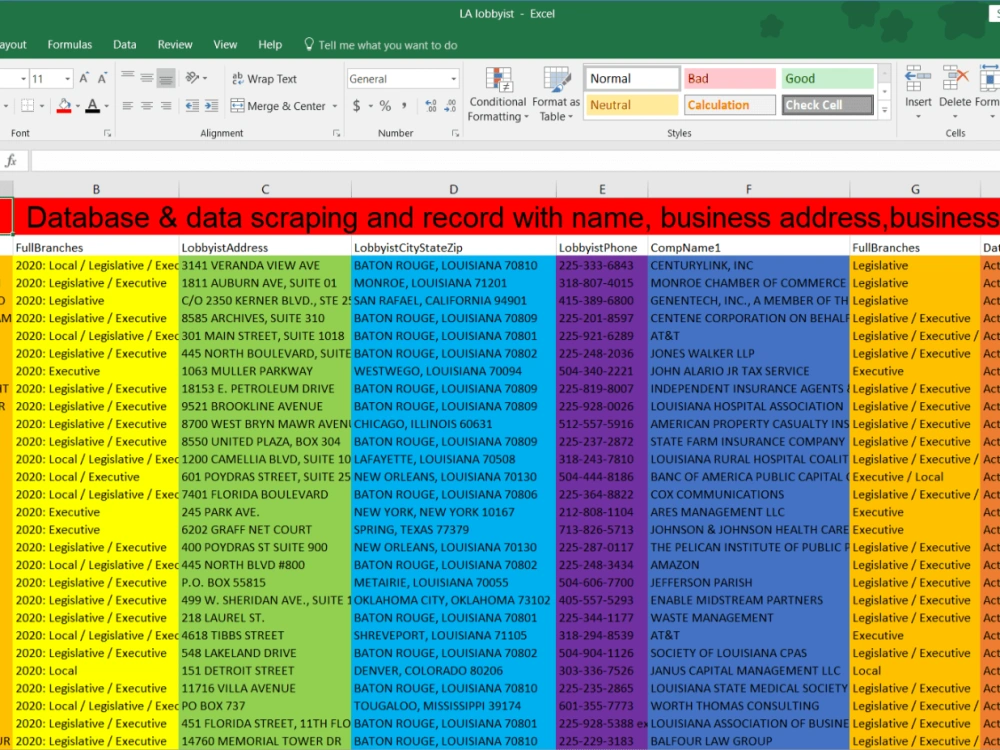Expand the borders dropdown arrow
1000x750 pixels.
pyautogui.click(x=42, y=106)
